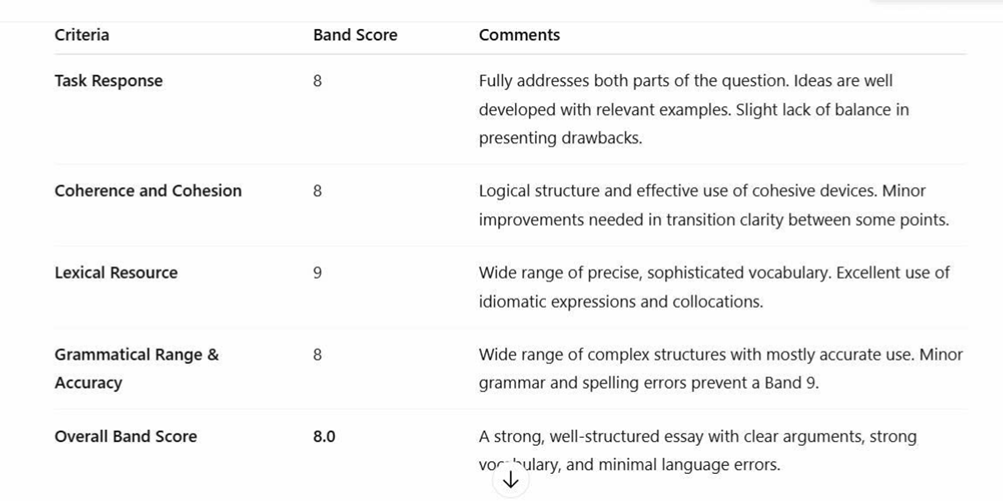Click the comment about cohesive devices
Screen dimensions: 1003x501
click(714, 205)
